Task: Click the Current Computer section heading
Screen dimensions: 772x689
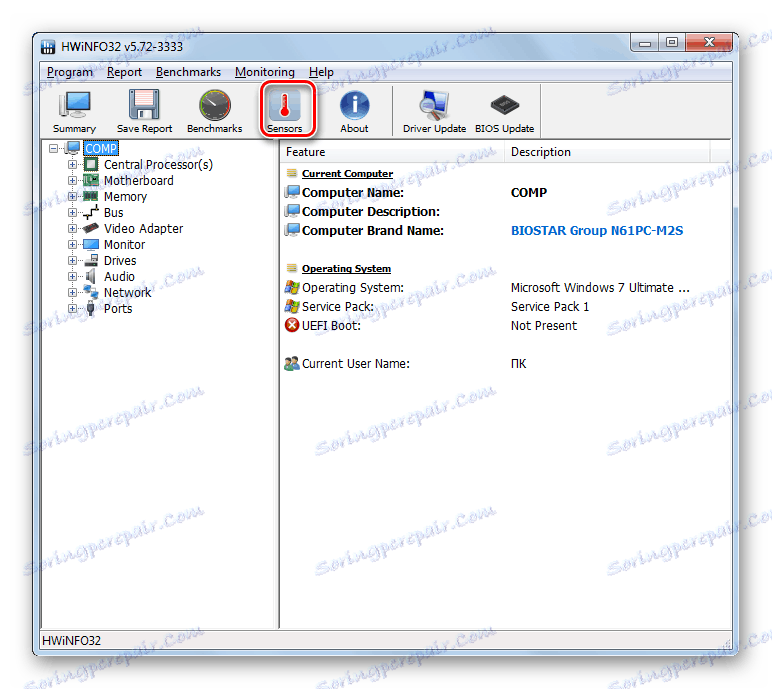Action: (x=347, y=173)
